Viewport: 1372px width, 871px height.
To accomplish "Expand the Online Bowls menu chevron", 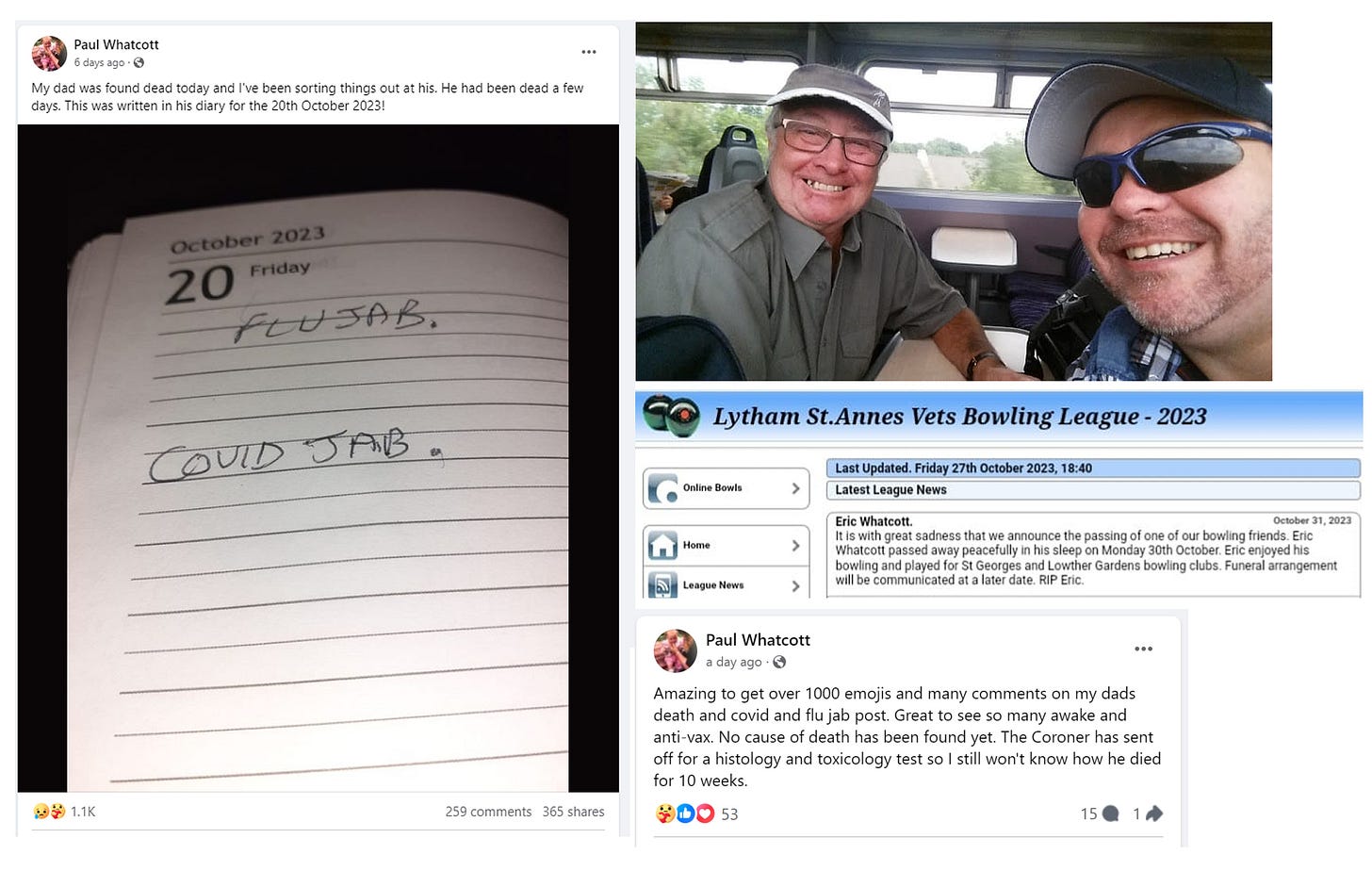I will tap(795, 488).
